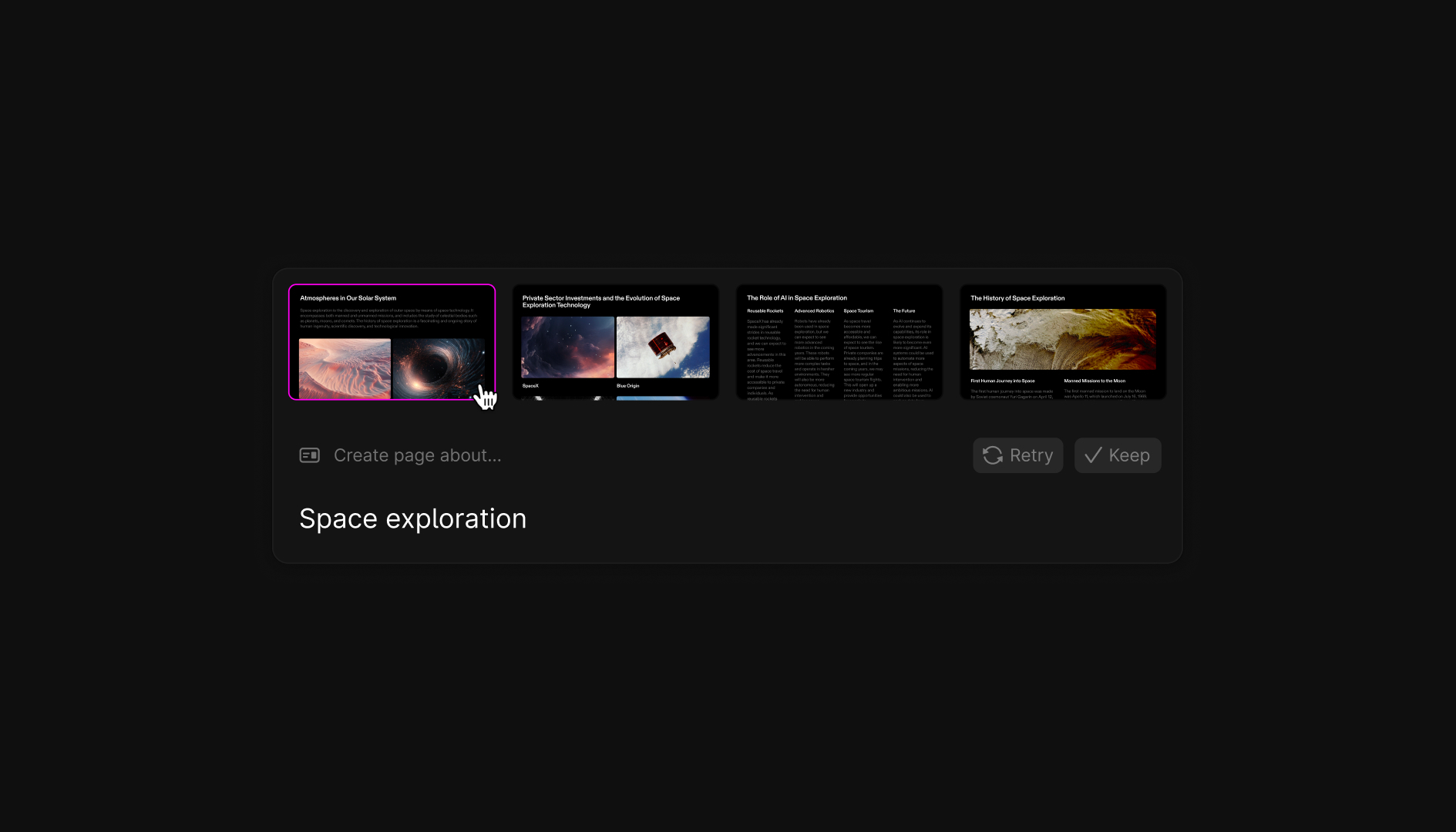Click the page layout icon beside the prompt

309,455
